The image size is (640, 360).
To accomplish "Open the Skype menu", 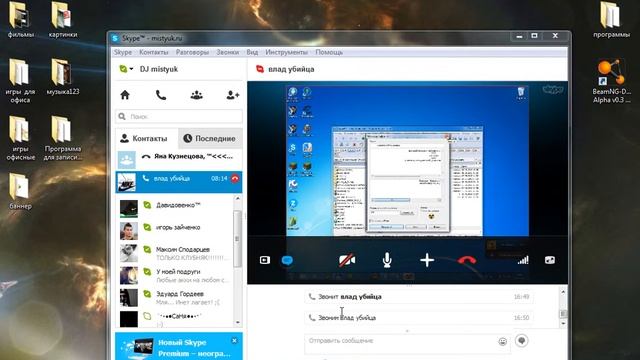I will tap(123, 52).
